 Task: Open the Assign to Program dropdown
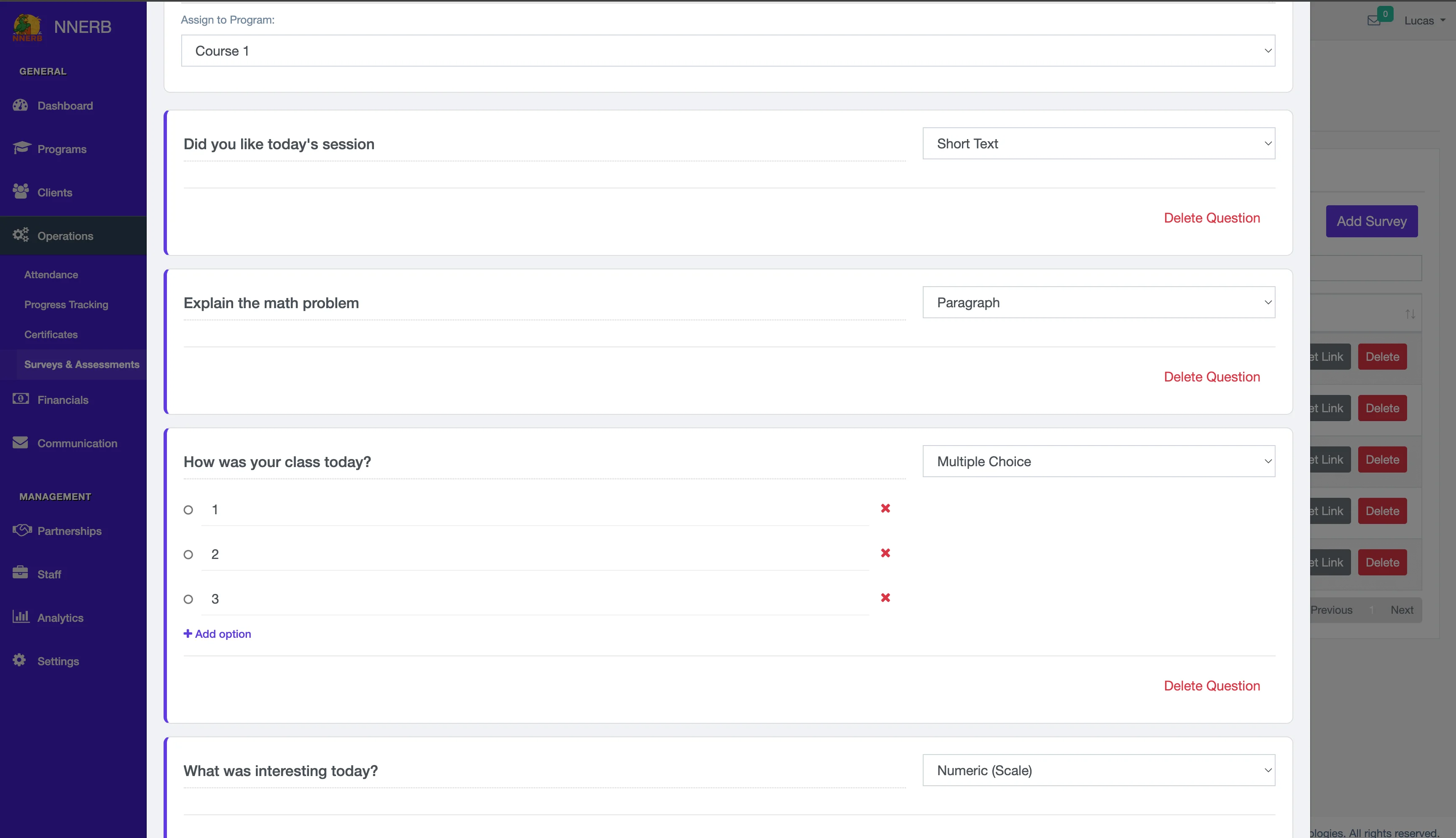pyautogui.click(x=728, y=51)
